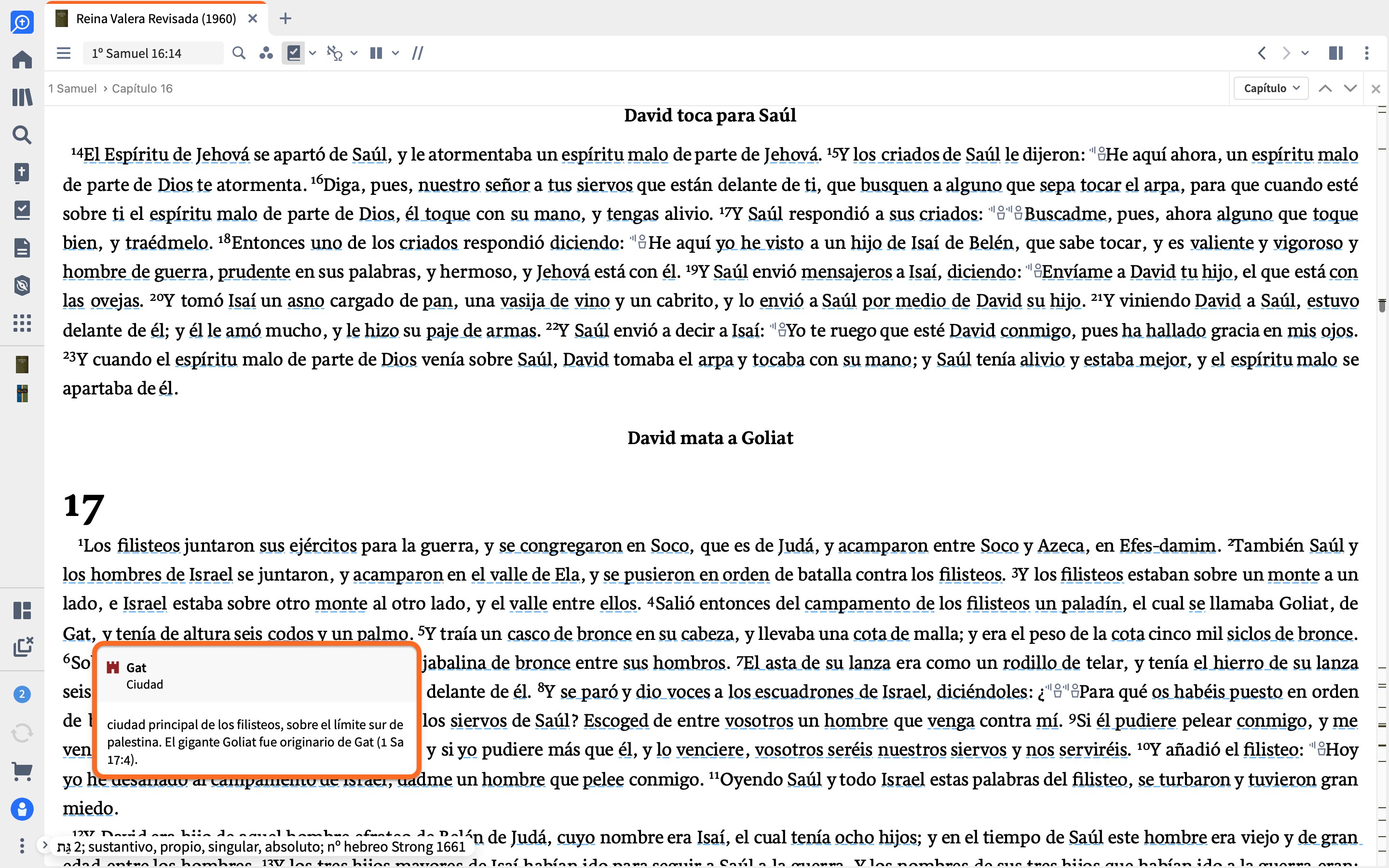The image size is (1389, 868).
Task: Click the reference box showing 1º Samuel 16:14
Action: pos(153,54)
